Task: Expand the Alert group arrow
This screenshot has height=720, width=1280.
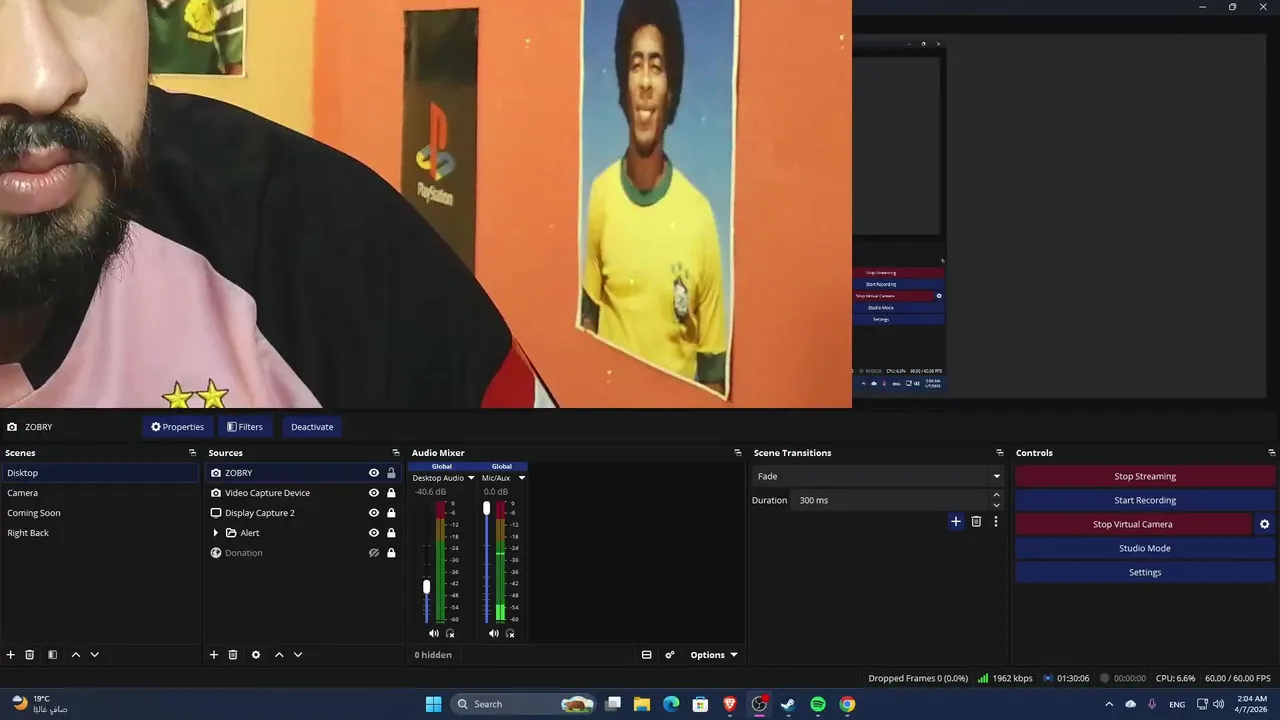Action: (x=215, y=533)
